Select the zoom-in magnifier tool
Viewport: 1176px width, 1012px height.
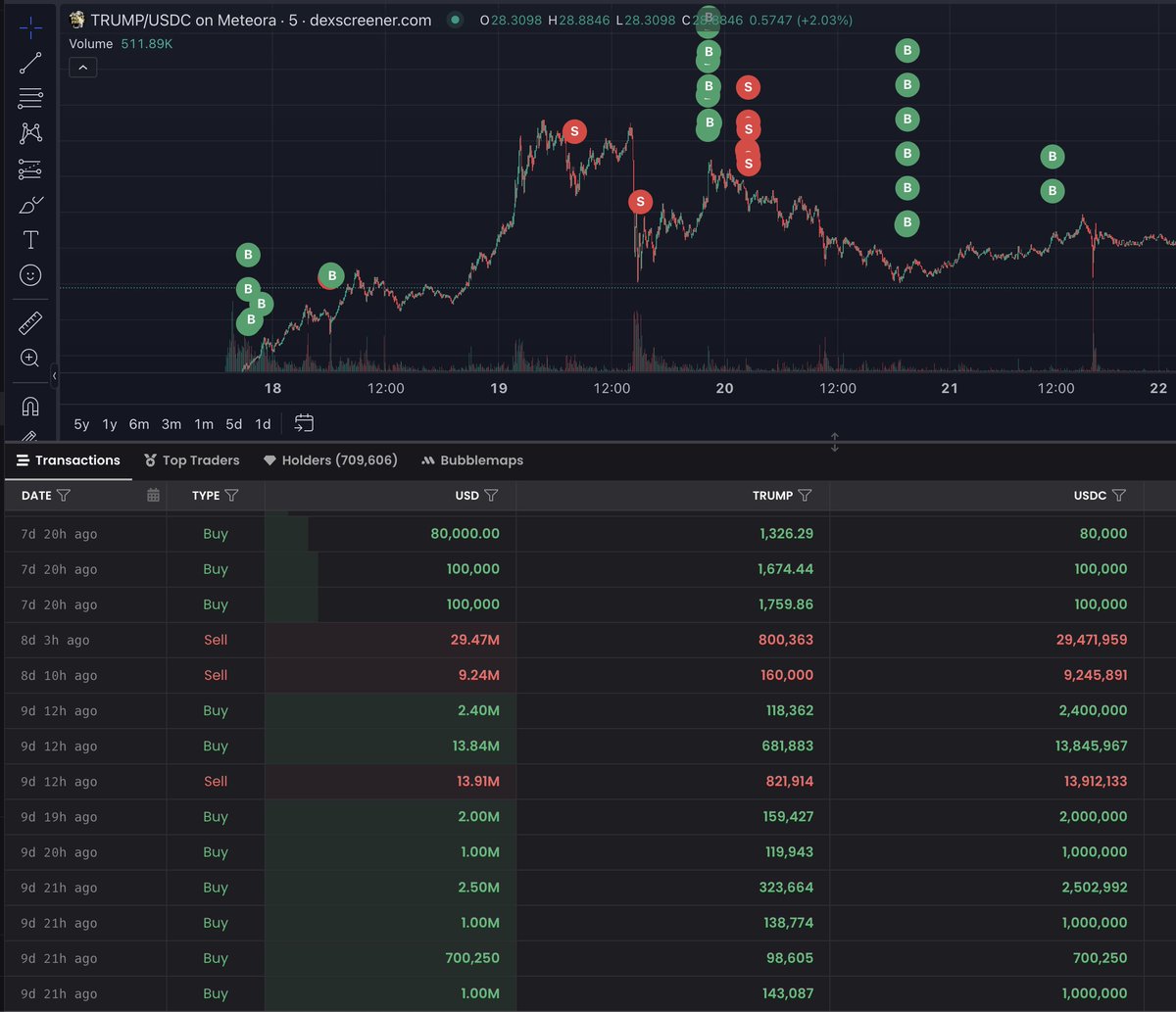30,359
